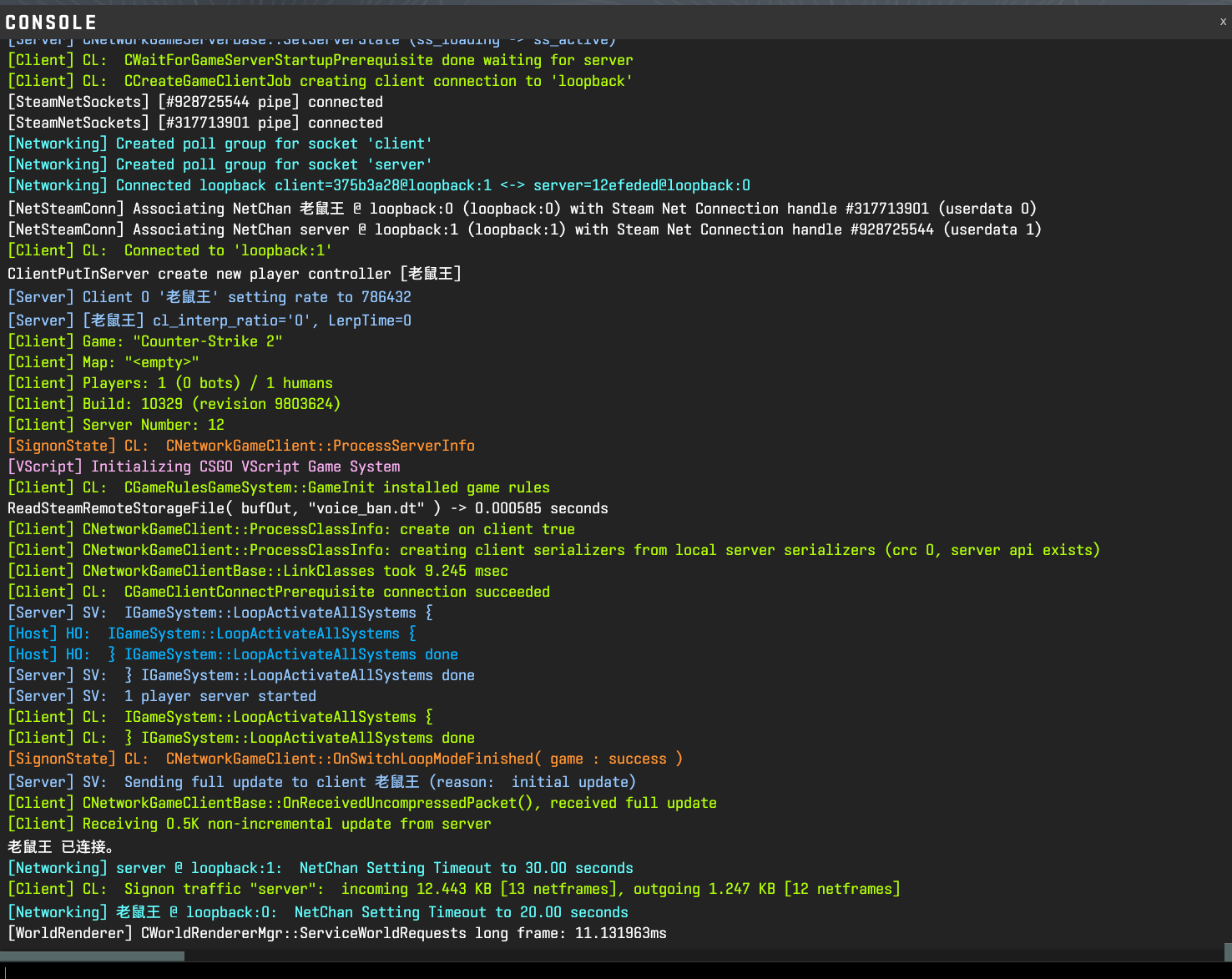Select 'Initializing CSGO VScript Game System' line
This screenshot has height=979, width=1232.
coord(204,467)
